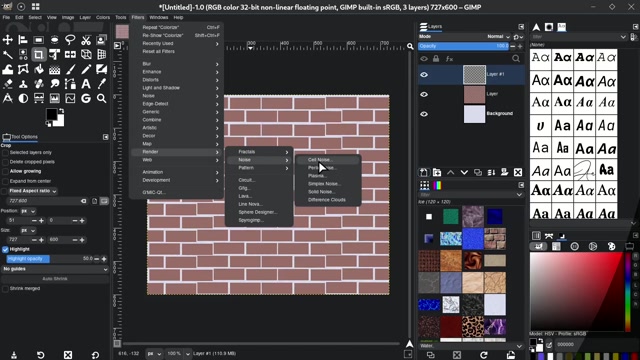Screen dimensions: 640x360
Task: Enable Delete cropped pixels
Action: [5, 162]
